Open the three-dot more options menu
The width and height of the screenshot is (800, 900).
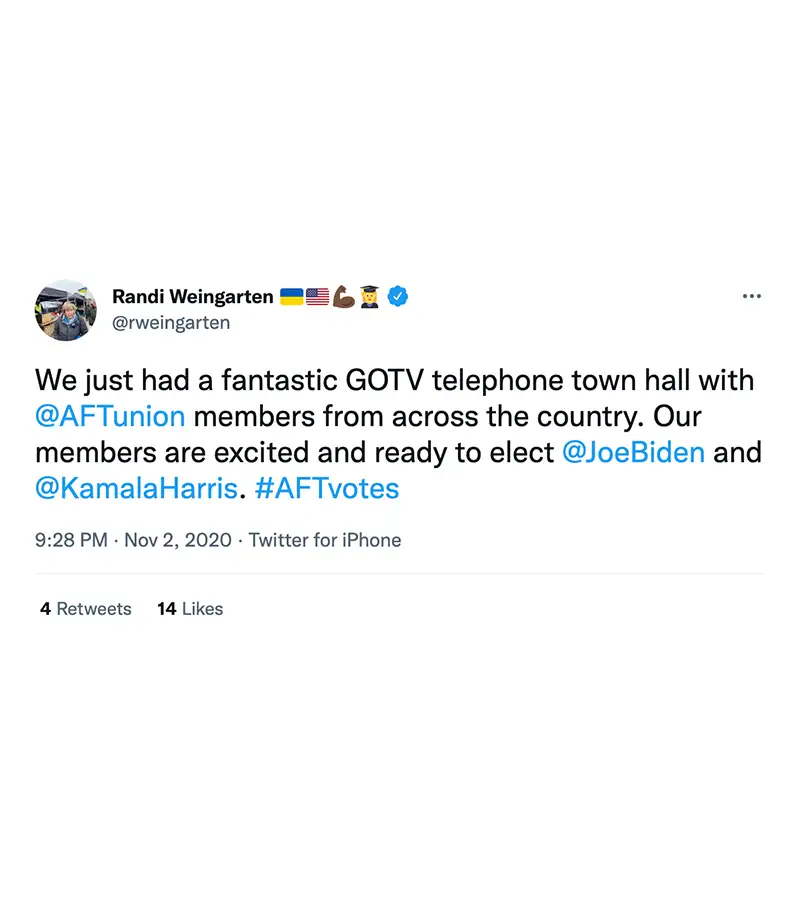click(752, 296)
